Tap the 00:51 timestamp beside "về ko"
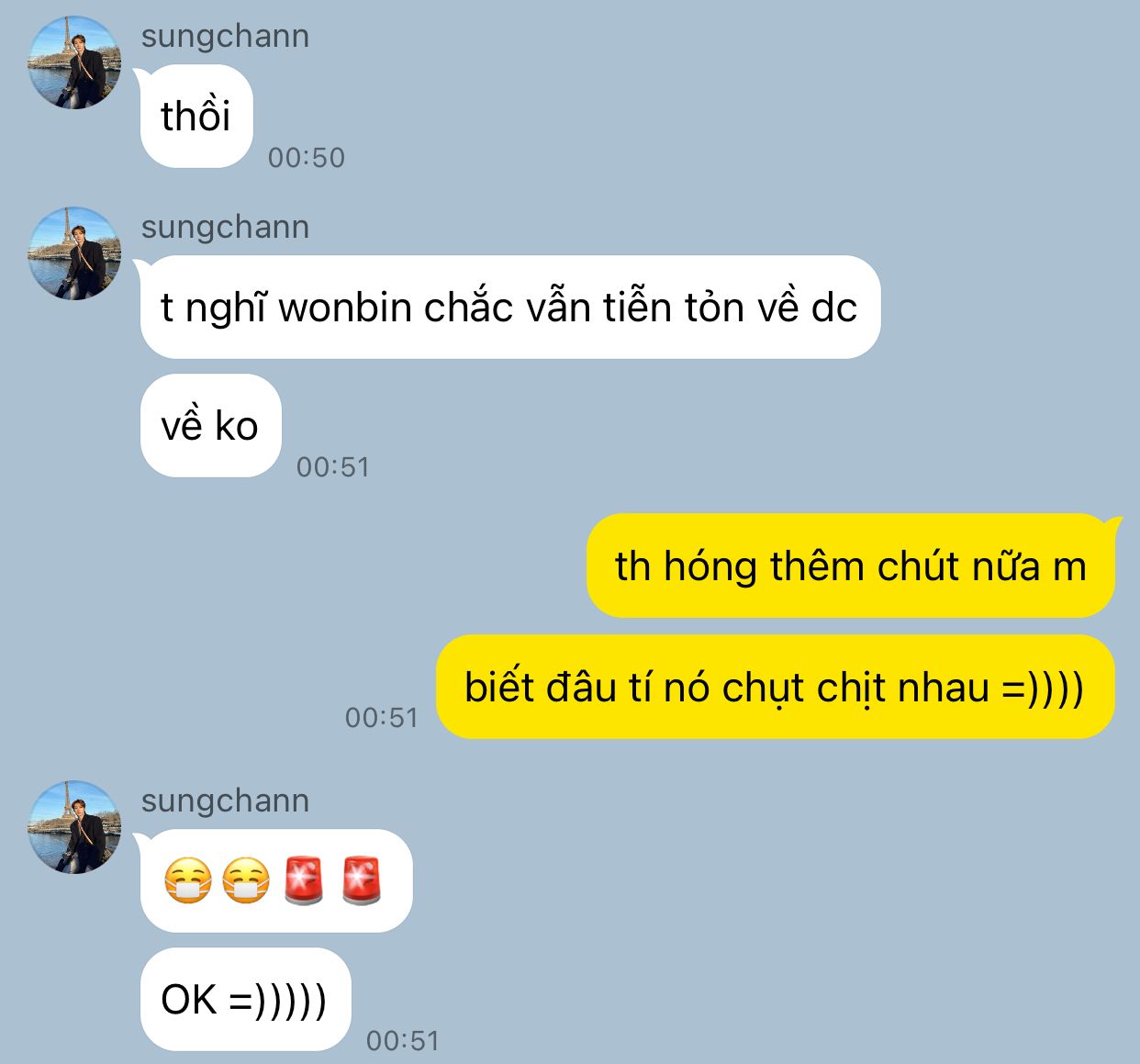This screenshot has width=1140, height=1064. click(x=333, y=467)
